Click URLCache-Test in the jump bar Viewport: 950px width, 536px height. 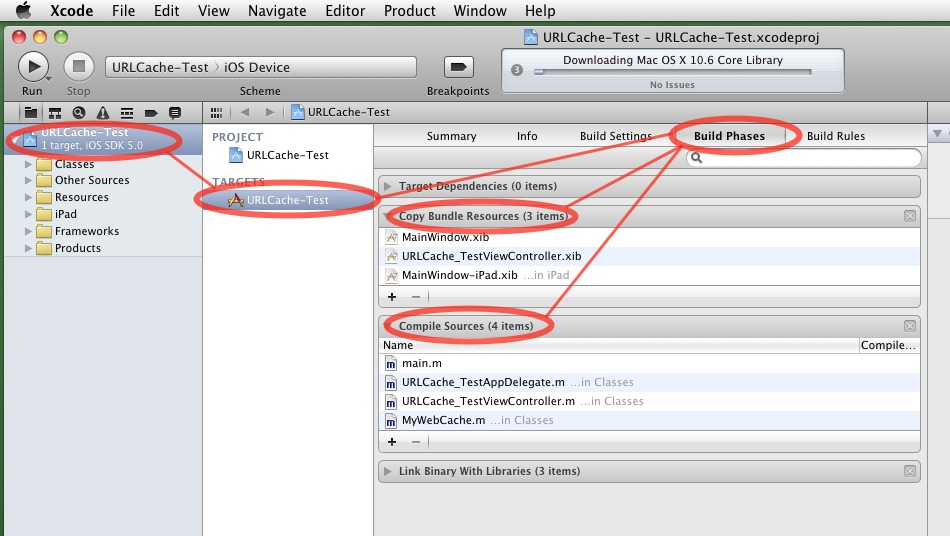[340, 112]
